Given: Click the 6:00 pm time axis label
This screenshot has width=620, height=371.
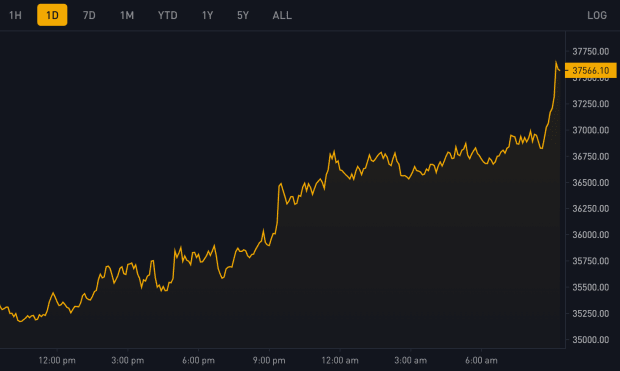Looking at the screenshot, I should [198, 360].
